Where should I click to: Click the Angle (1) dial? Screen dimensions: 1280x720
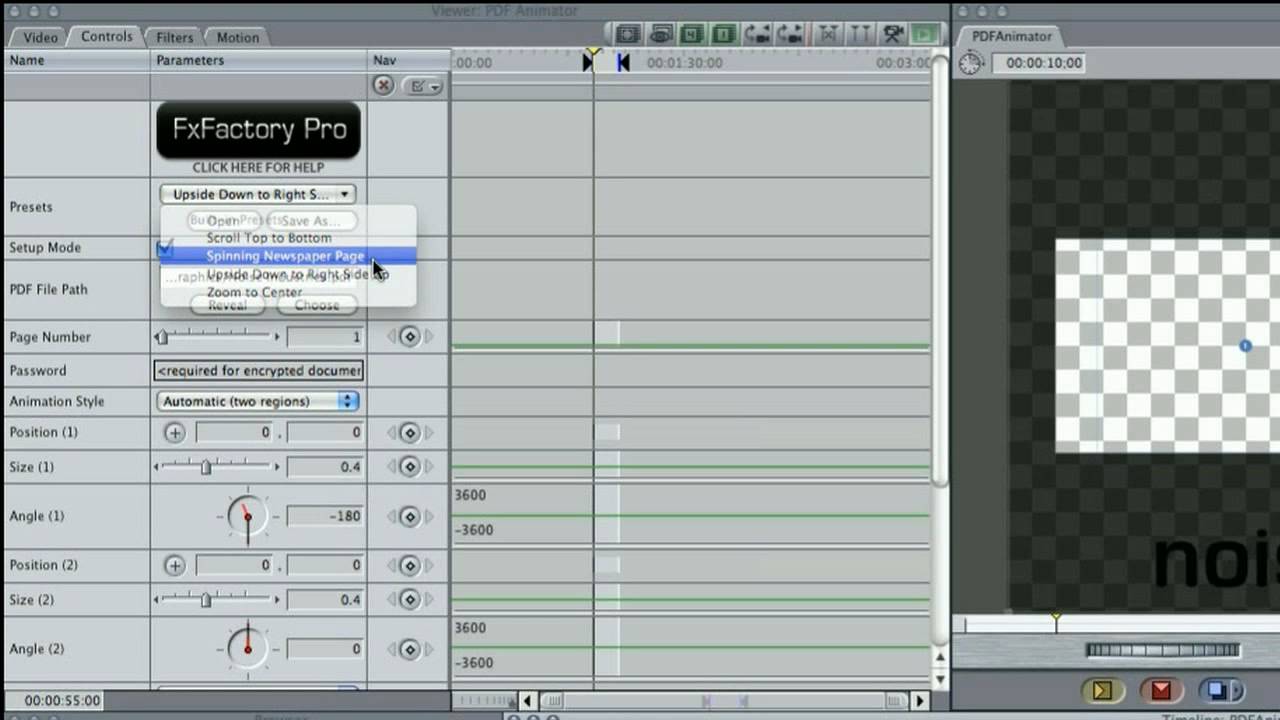(247, 516)
